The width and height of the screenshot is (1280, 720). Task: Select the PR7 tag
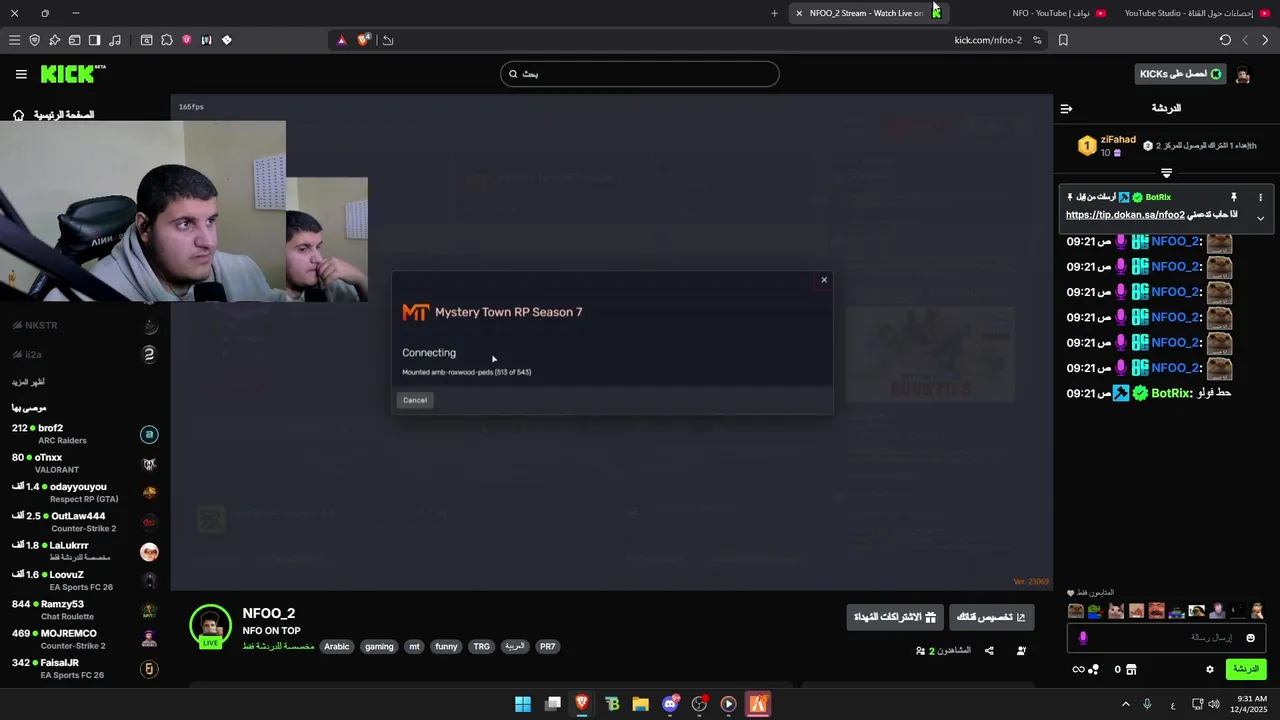point(547,647)
